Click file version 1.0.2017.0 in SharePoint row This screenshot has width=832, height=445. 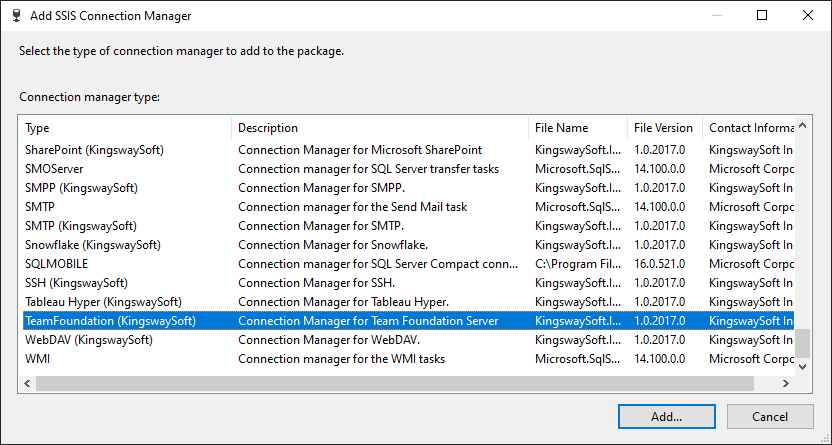pyautogui.click(x=660, y=150)
